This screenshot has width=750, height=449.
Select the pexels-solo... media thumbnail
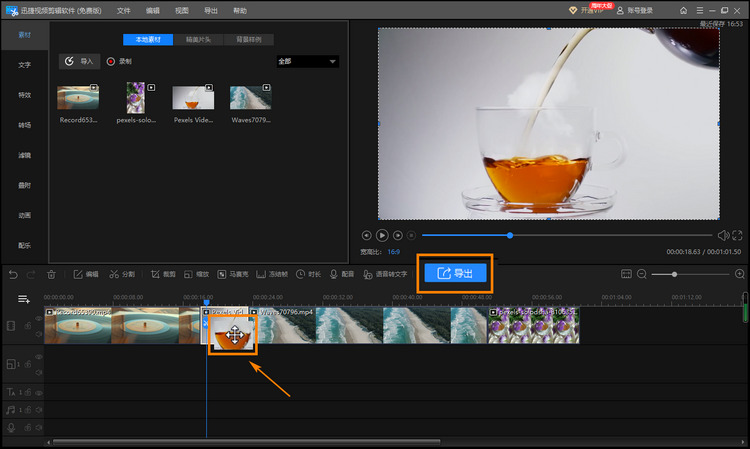pos(136,98)
